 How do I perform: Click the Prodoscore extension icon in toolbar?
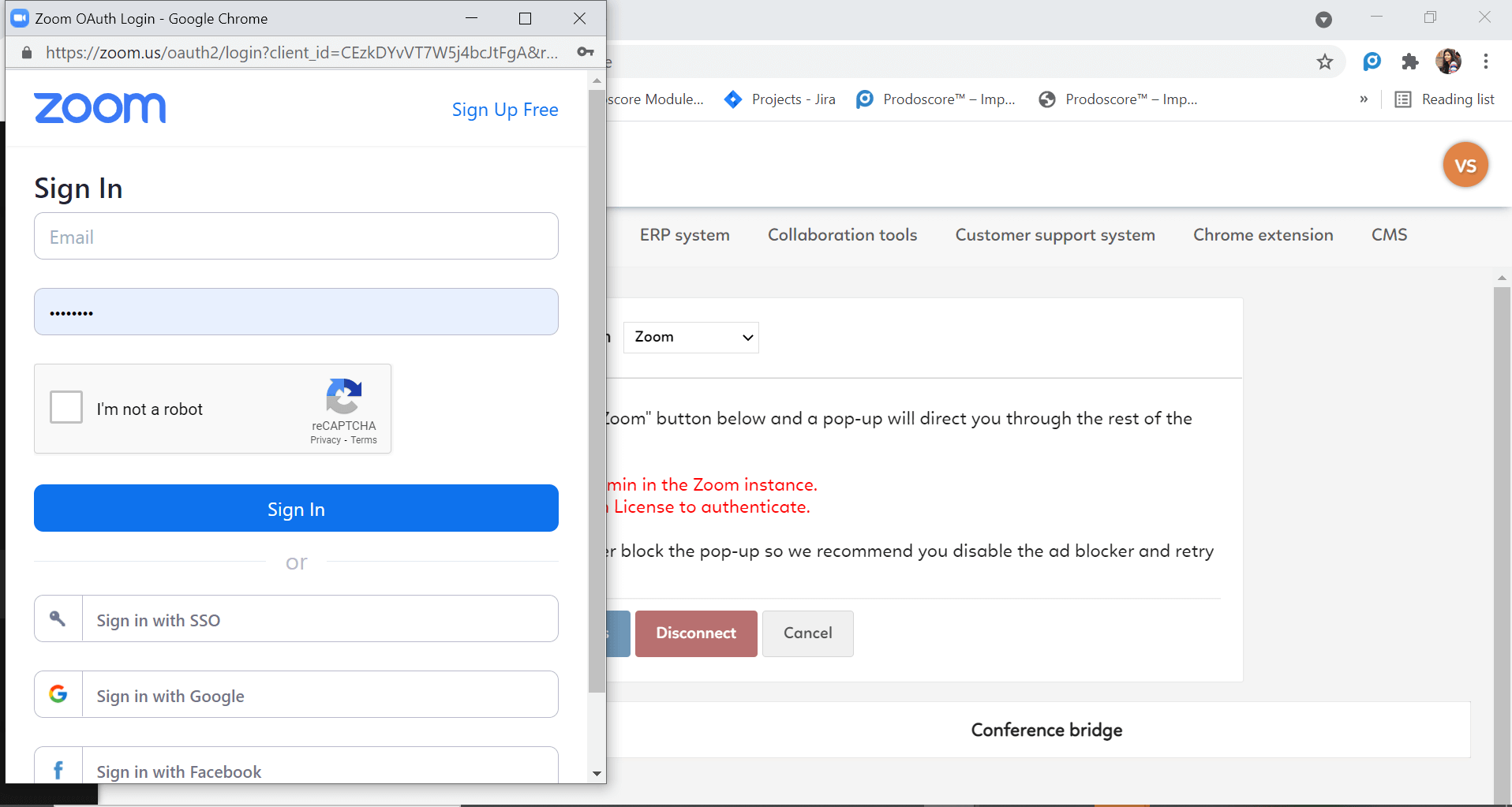[1372, 61]
